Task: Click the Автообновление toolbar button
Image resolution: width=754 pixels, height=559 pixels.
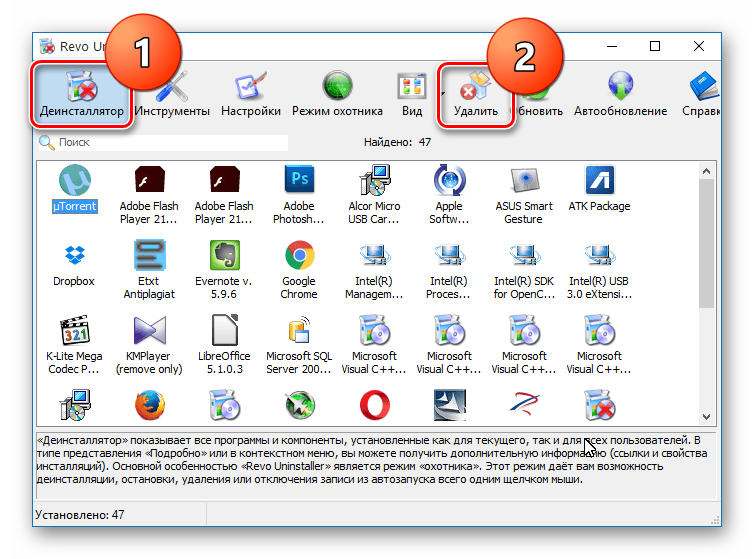Action: pos(620,95)
